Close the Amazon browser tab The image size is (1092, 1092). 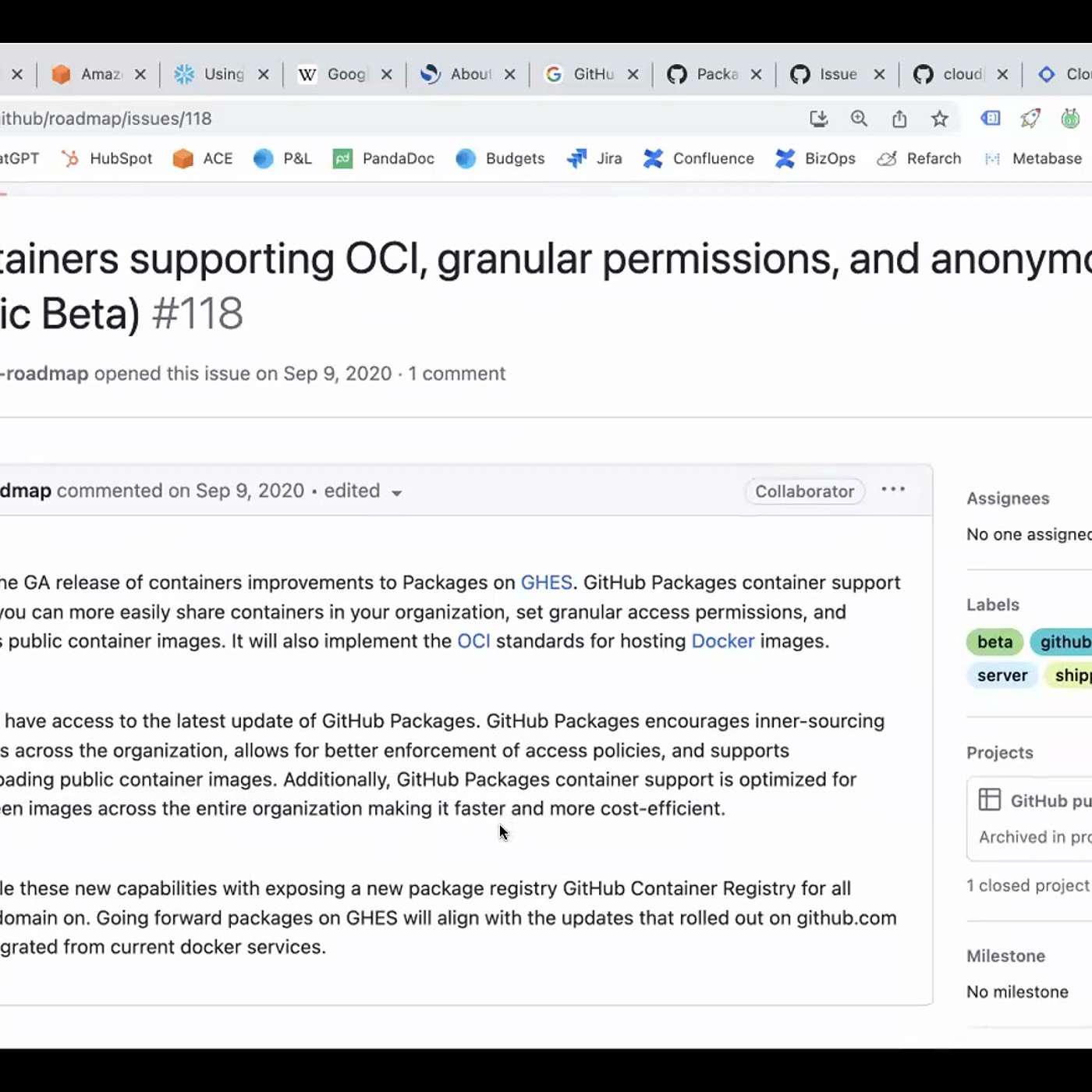tap(140, 74)
